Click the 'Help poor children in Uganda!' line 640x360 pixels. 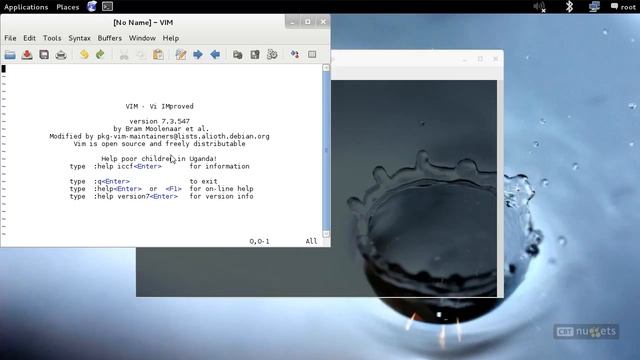(x=159, y=159)
